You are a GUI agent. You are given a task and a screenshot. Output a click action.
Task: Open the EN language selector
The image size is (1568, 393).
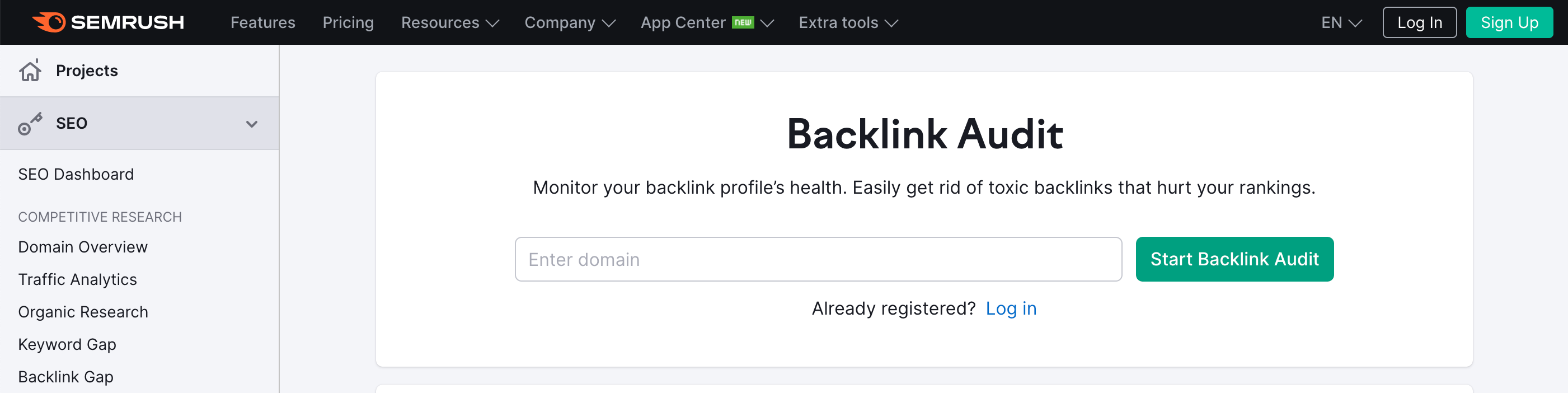click(1341, 22)
